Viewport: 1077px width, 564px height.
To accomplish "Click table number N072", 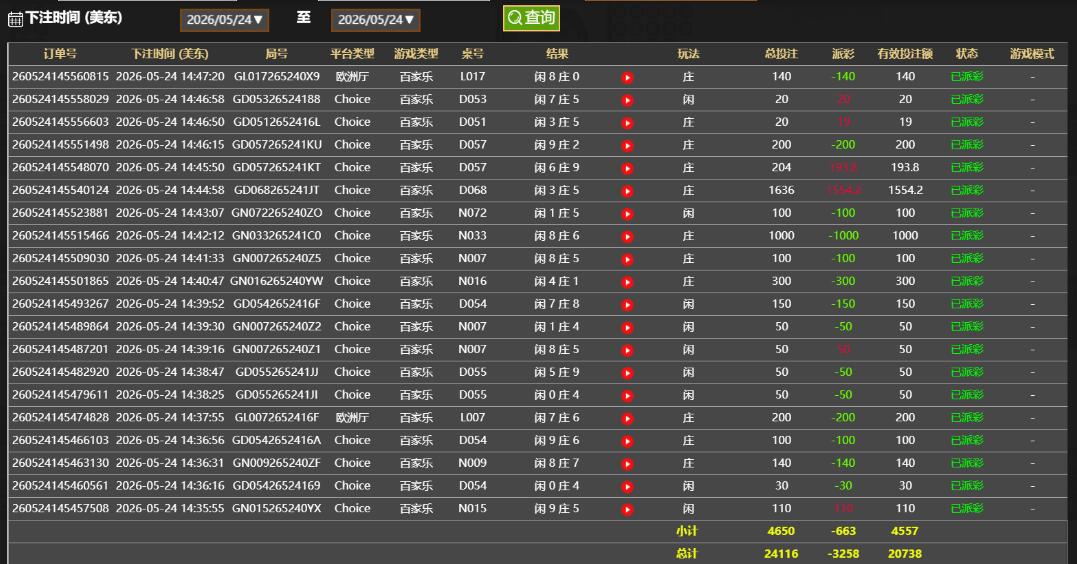I will click(473, 212).
